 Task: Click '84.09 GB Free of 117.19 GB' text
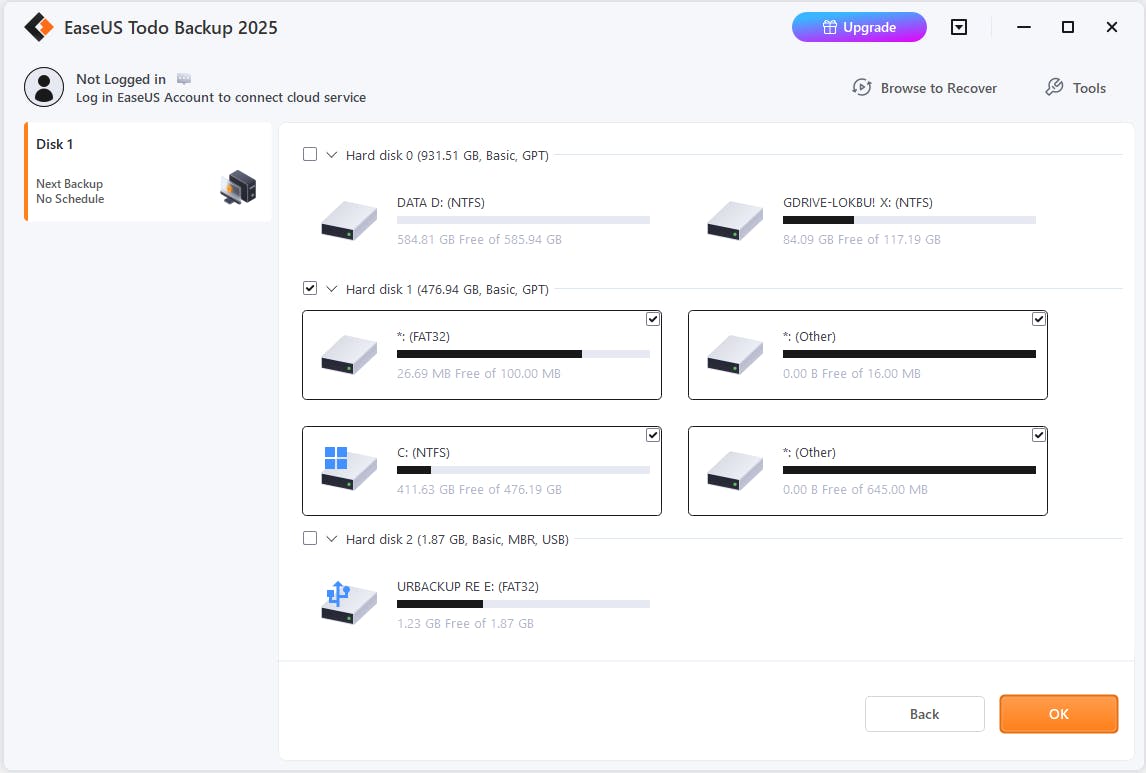tap(862, 239)
